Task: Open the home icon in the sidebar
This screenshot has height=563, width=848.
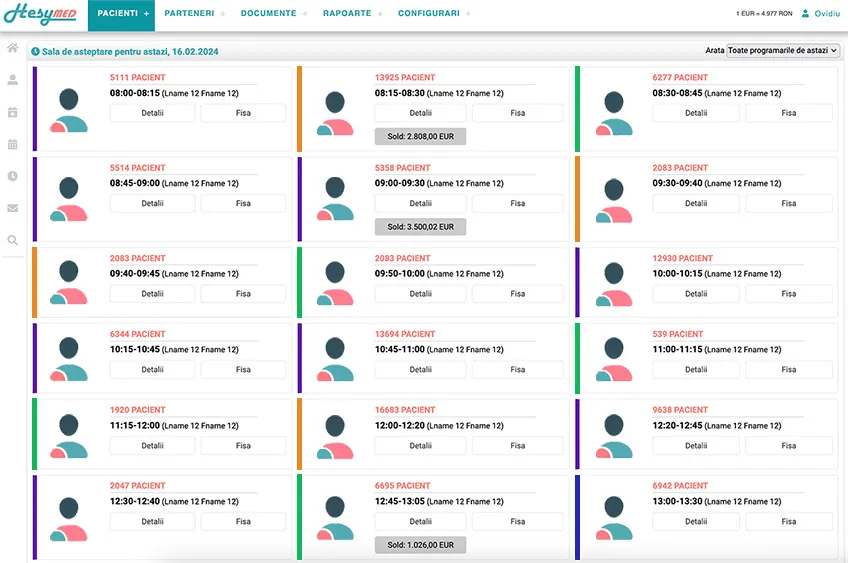Action: point(12,48)
